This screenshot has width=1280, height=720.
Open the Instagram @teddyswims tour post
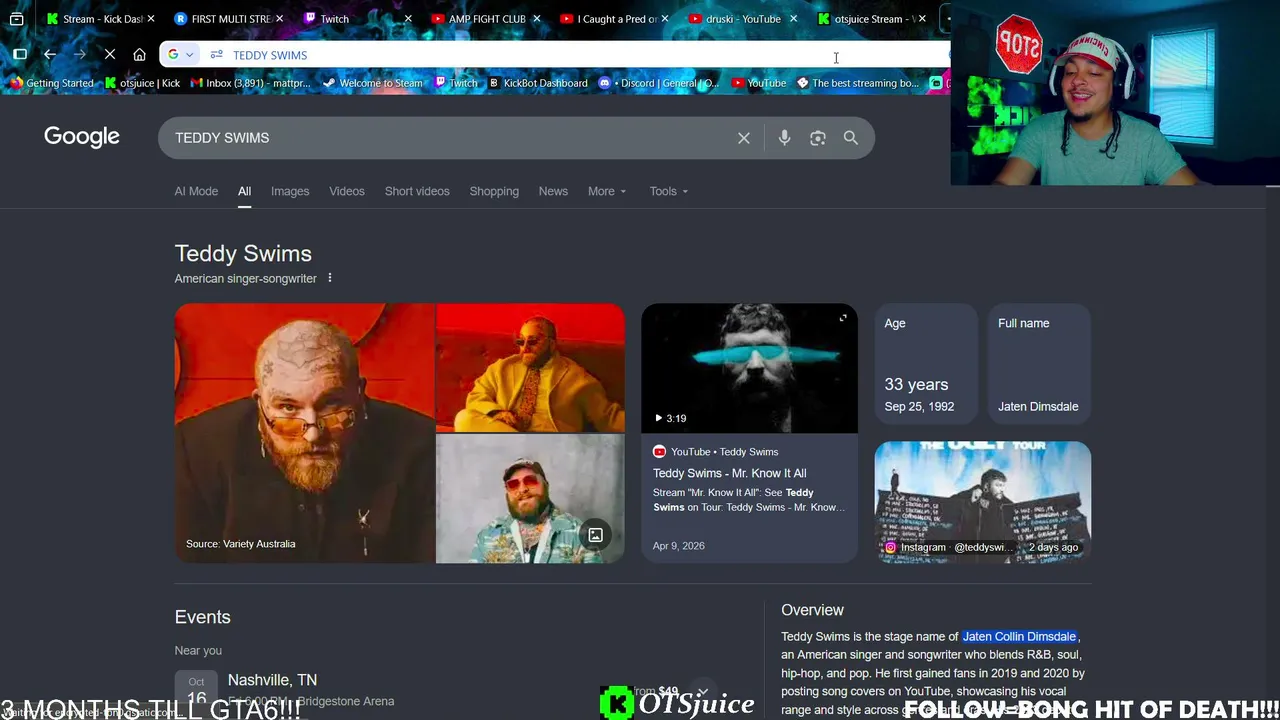coord(983,502)
